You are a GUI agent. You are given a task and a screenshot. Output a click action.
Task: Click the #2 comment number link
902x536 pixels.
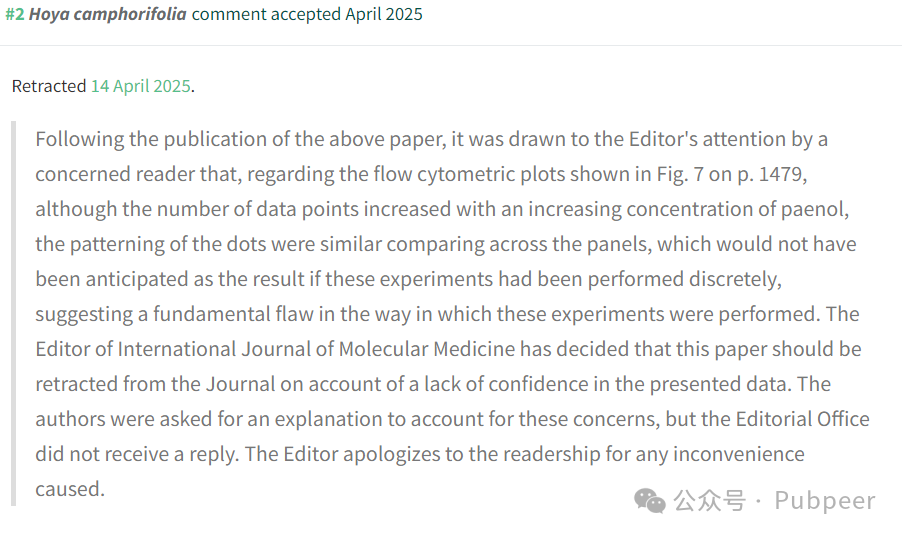click(15, 14)
